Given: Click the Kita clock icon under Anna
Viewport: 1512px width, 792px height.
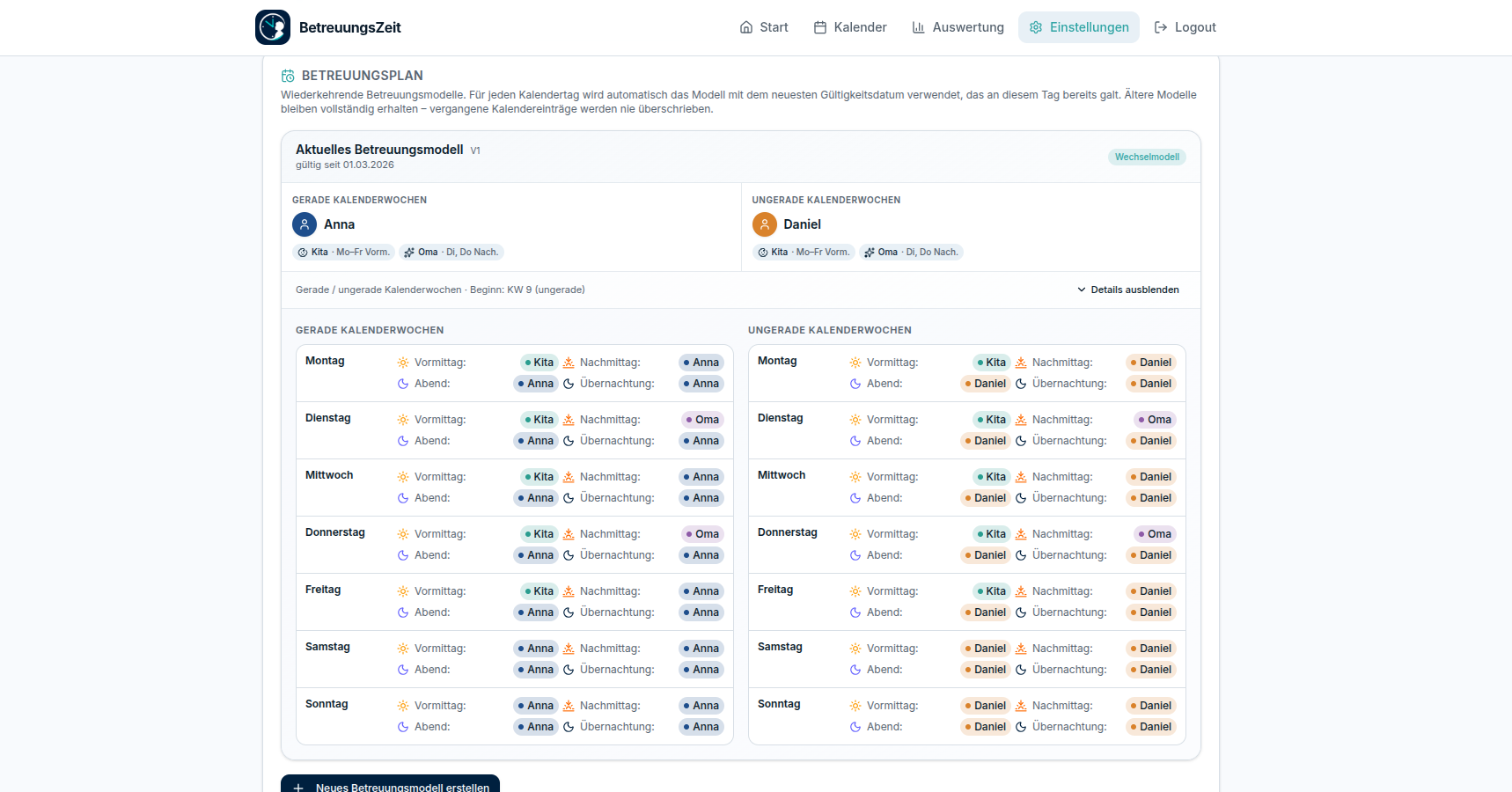Looking at the screenshot, I should coord(303,253).
